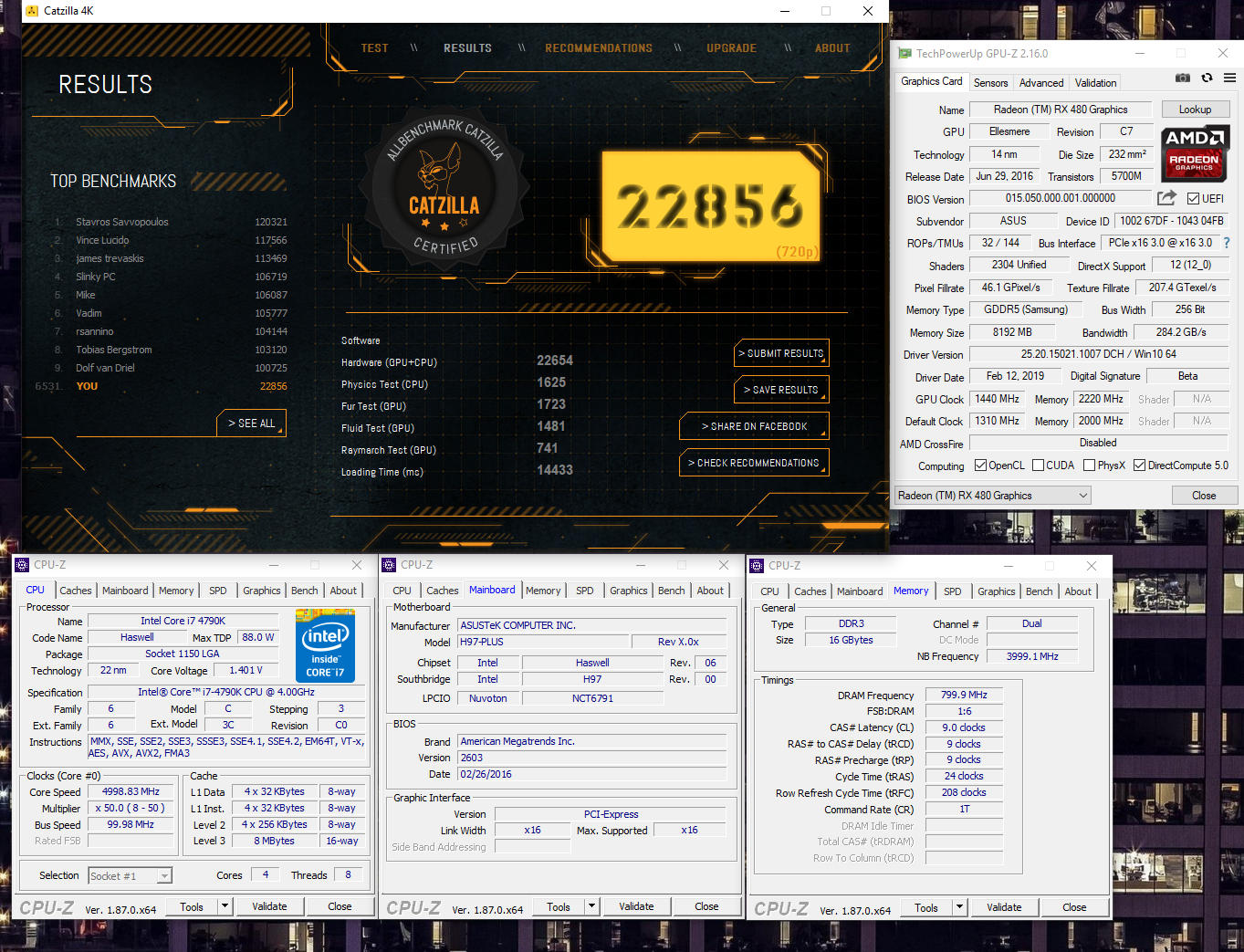This screenshot has width=1244, height=952.
Task: Open Radeon RX 480 Graphics GPU selector dropdown
Action: 993,496
